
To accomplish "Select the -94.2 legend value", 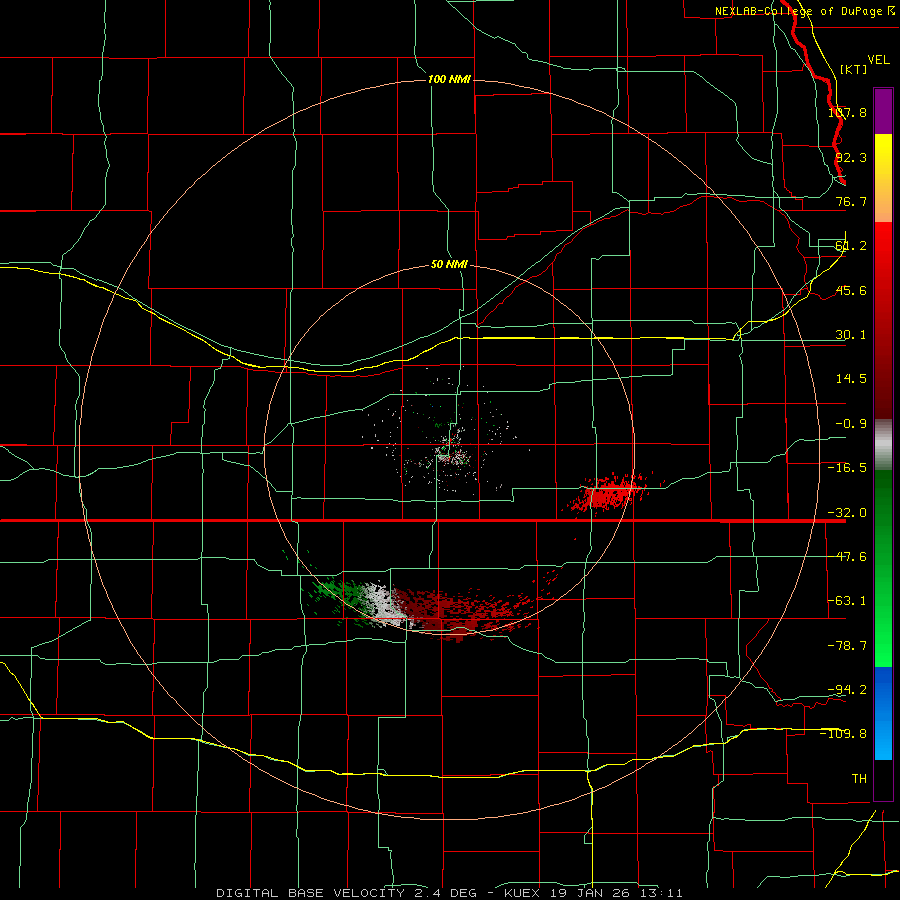I will [847, 689].
